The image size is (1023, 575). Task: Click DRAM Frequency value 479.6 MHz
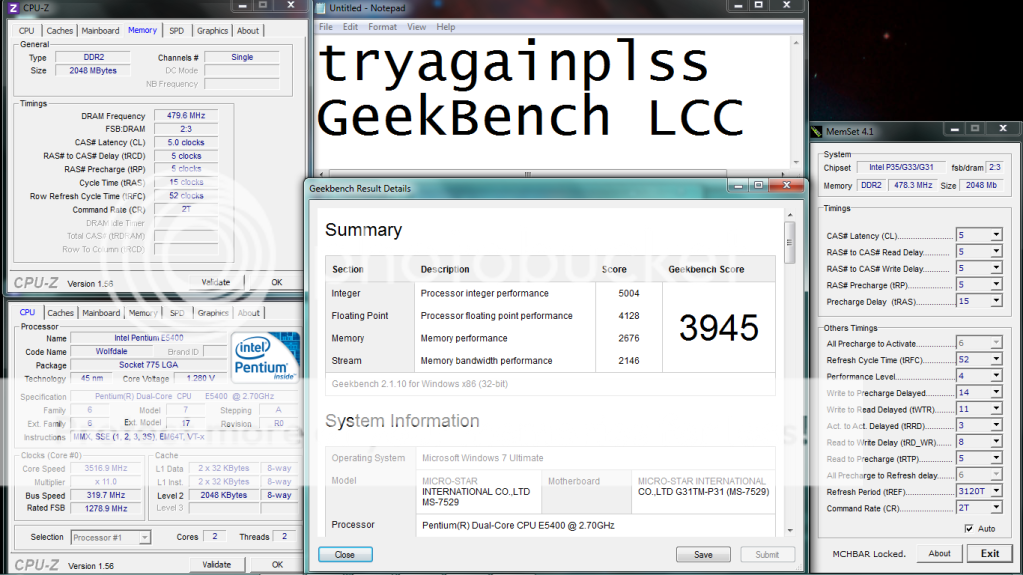(x=186, y=116)
